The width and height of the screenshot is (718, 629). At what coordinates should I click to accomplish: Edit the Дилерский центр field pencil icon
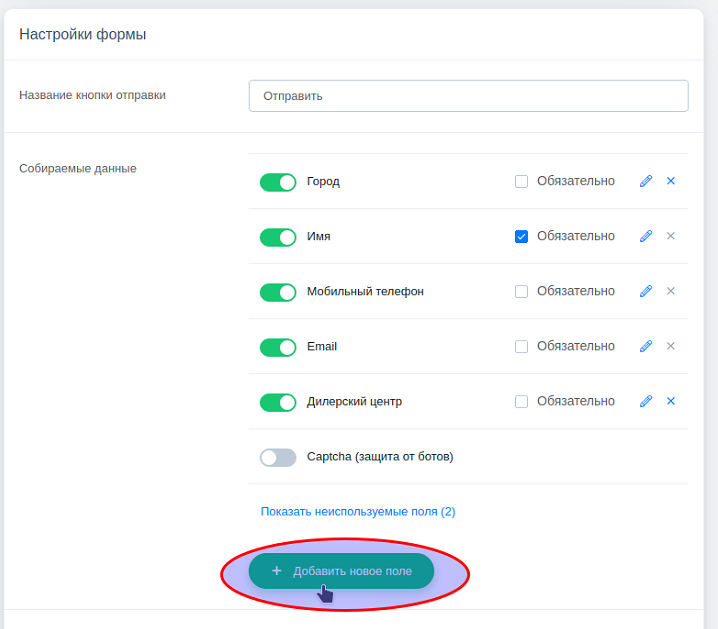tap(646, 401)
